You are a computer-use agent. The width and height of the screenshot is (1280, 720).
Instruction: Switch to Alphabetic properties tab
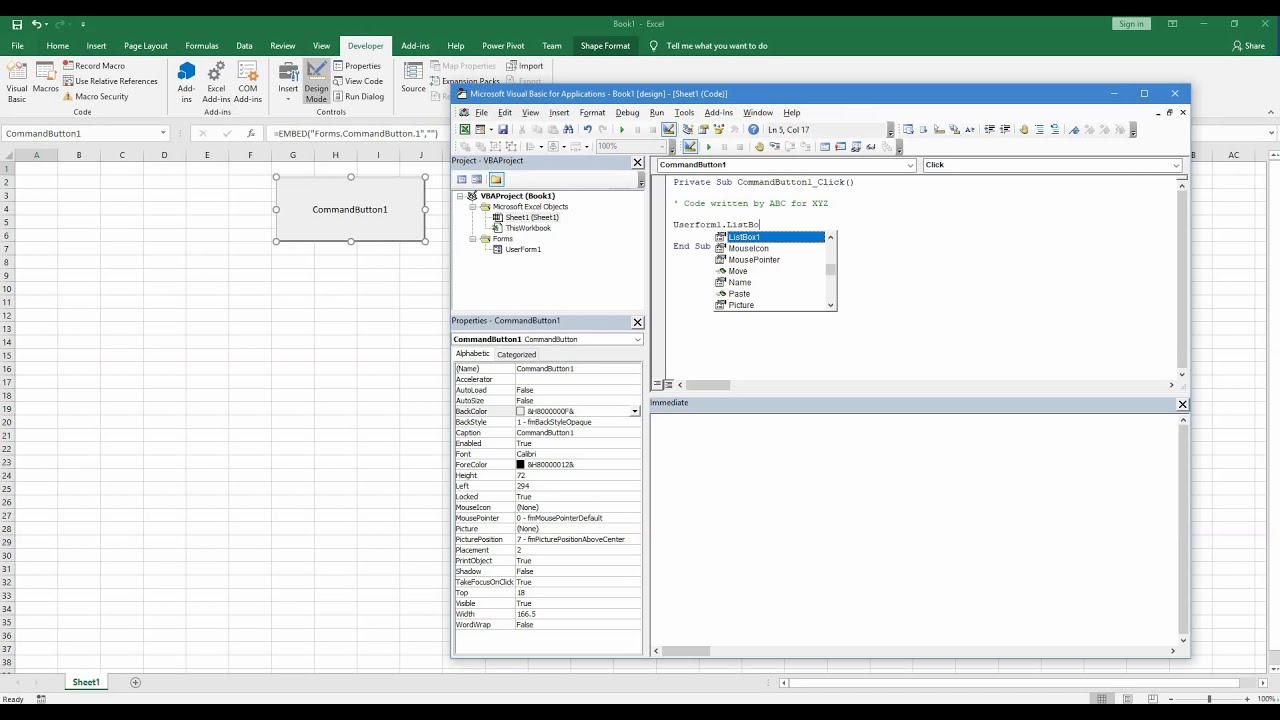473,354
